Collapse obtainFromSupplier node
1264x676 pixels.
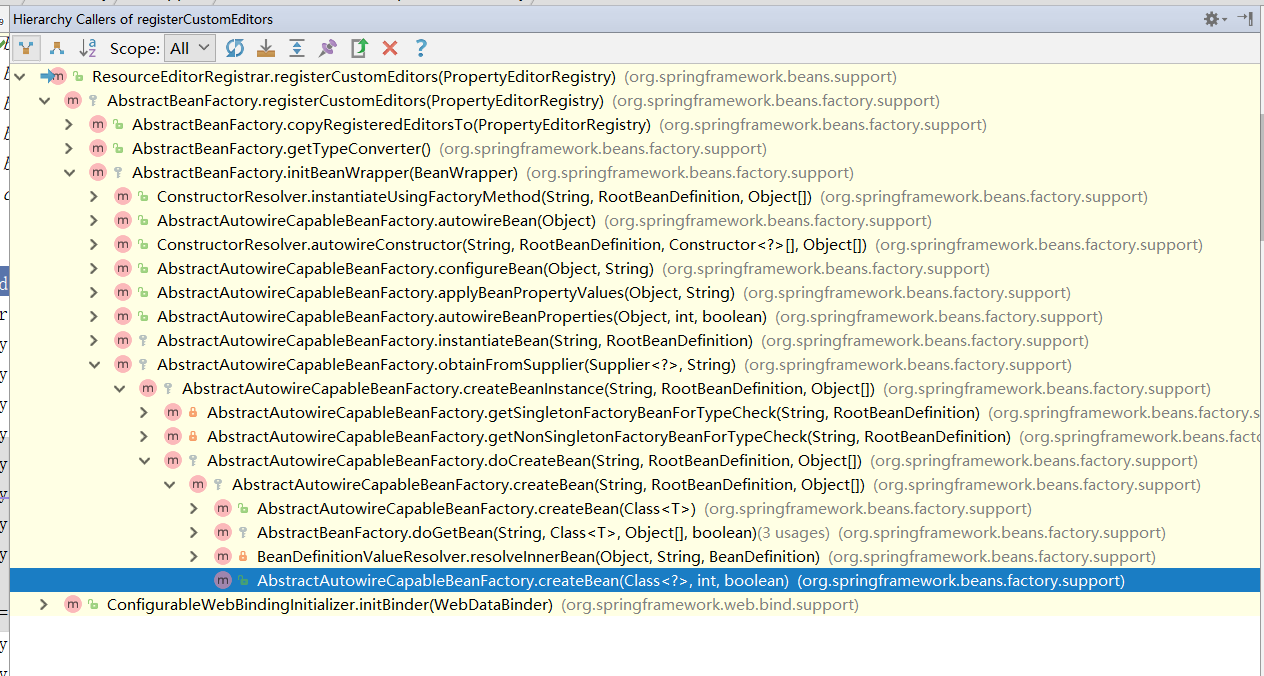(94, 365)
